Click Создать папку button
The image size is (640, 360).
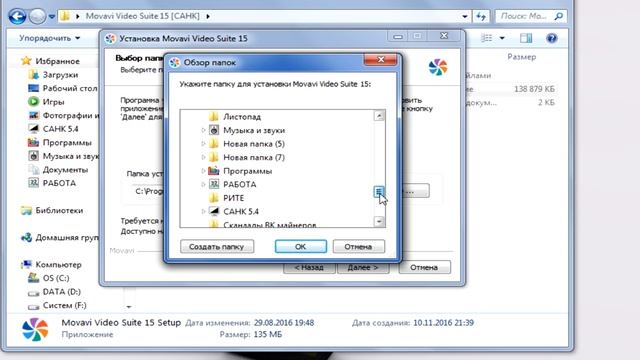(x=217, y=247)
